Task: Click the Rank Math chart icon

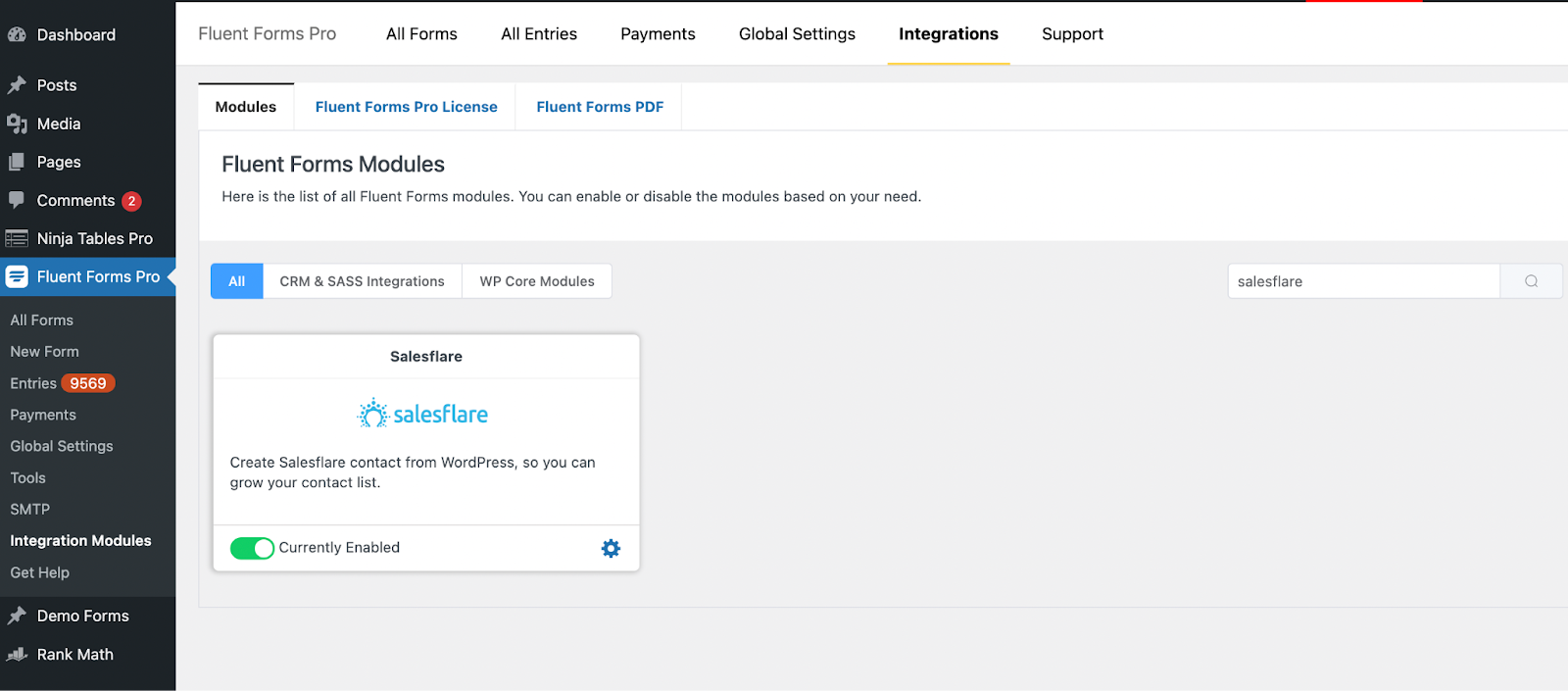Action: click(x=17, y=654)
